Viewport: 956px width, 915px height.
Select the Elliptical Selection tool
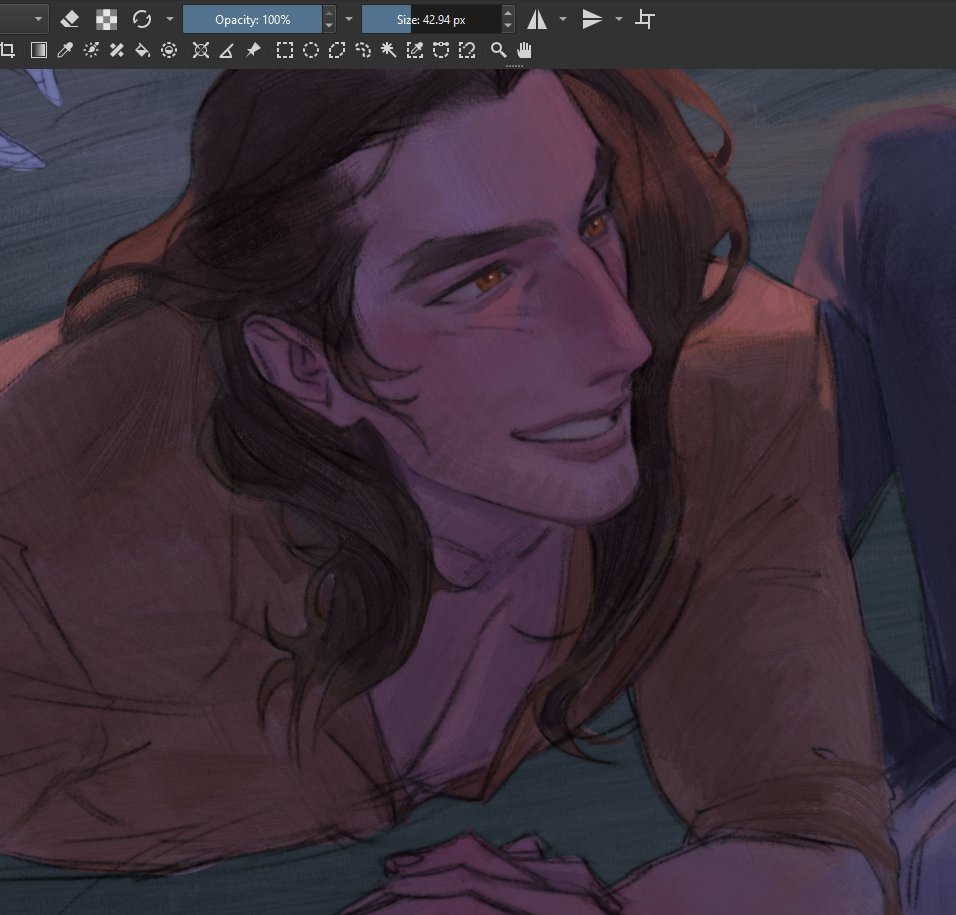pyautogui.click(x=311, y=50)
